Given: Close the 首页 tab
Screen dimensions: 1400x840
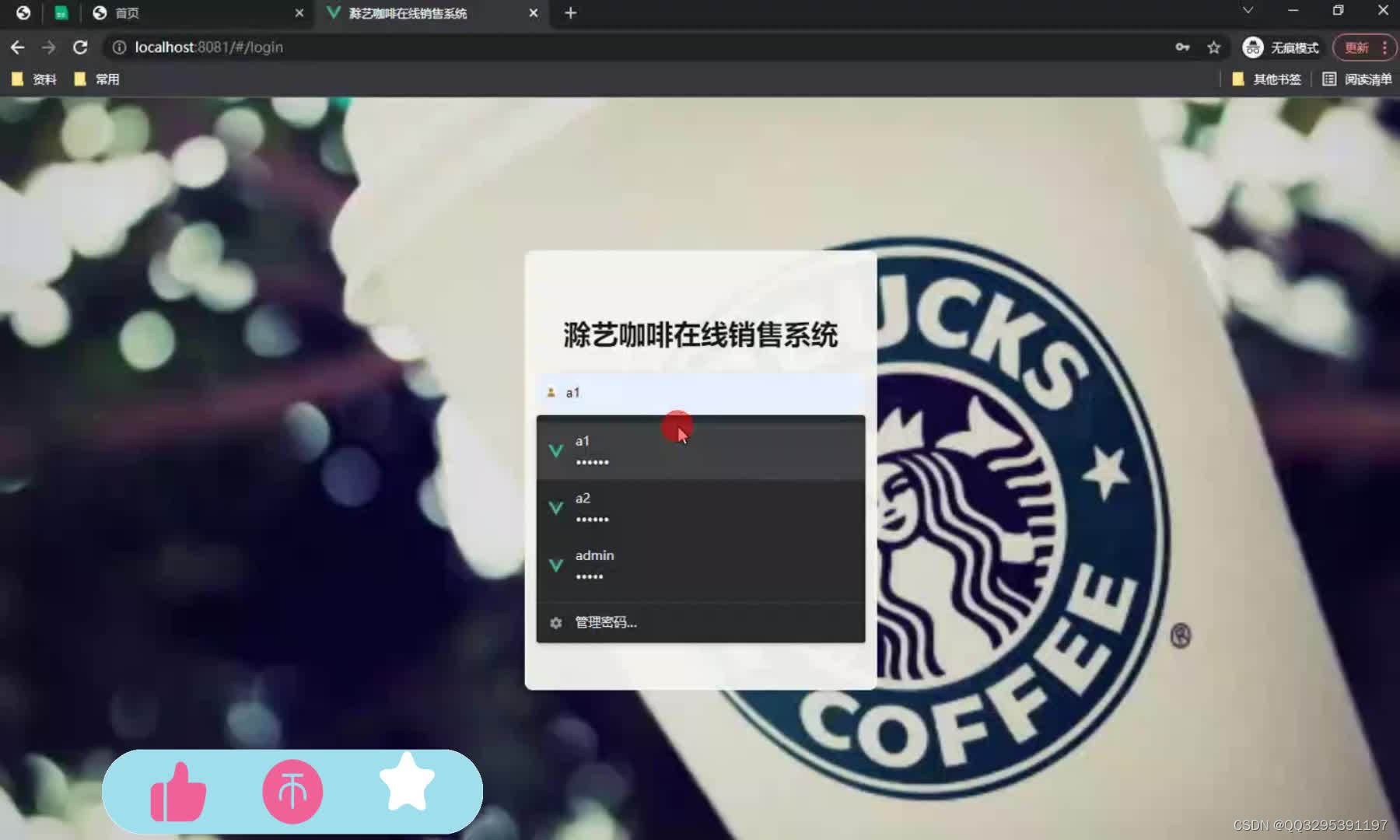Looking at the screenshot, I should tap(299, 12).
